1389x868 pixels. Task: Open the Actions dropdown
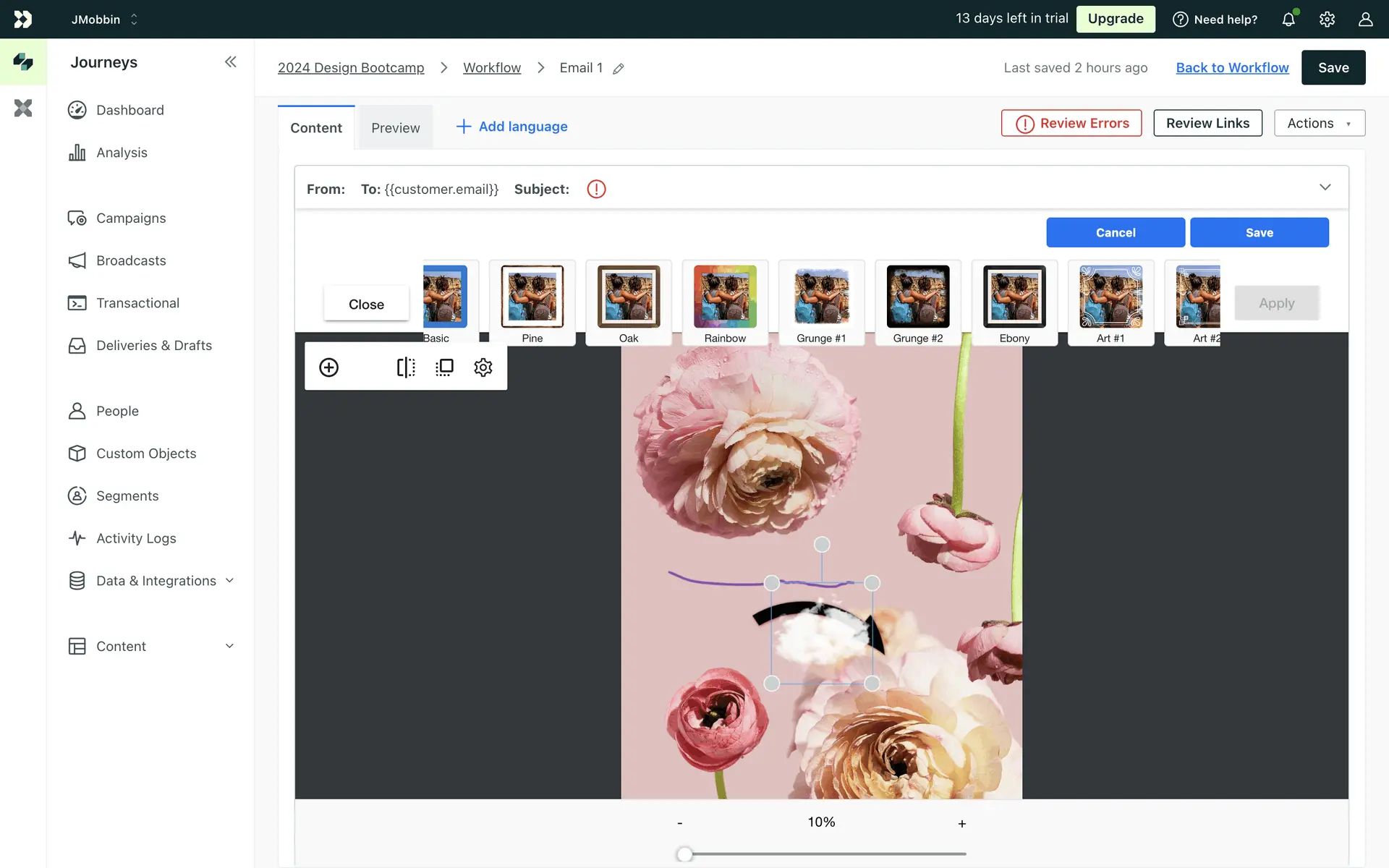1319,123
